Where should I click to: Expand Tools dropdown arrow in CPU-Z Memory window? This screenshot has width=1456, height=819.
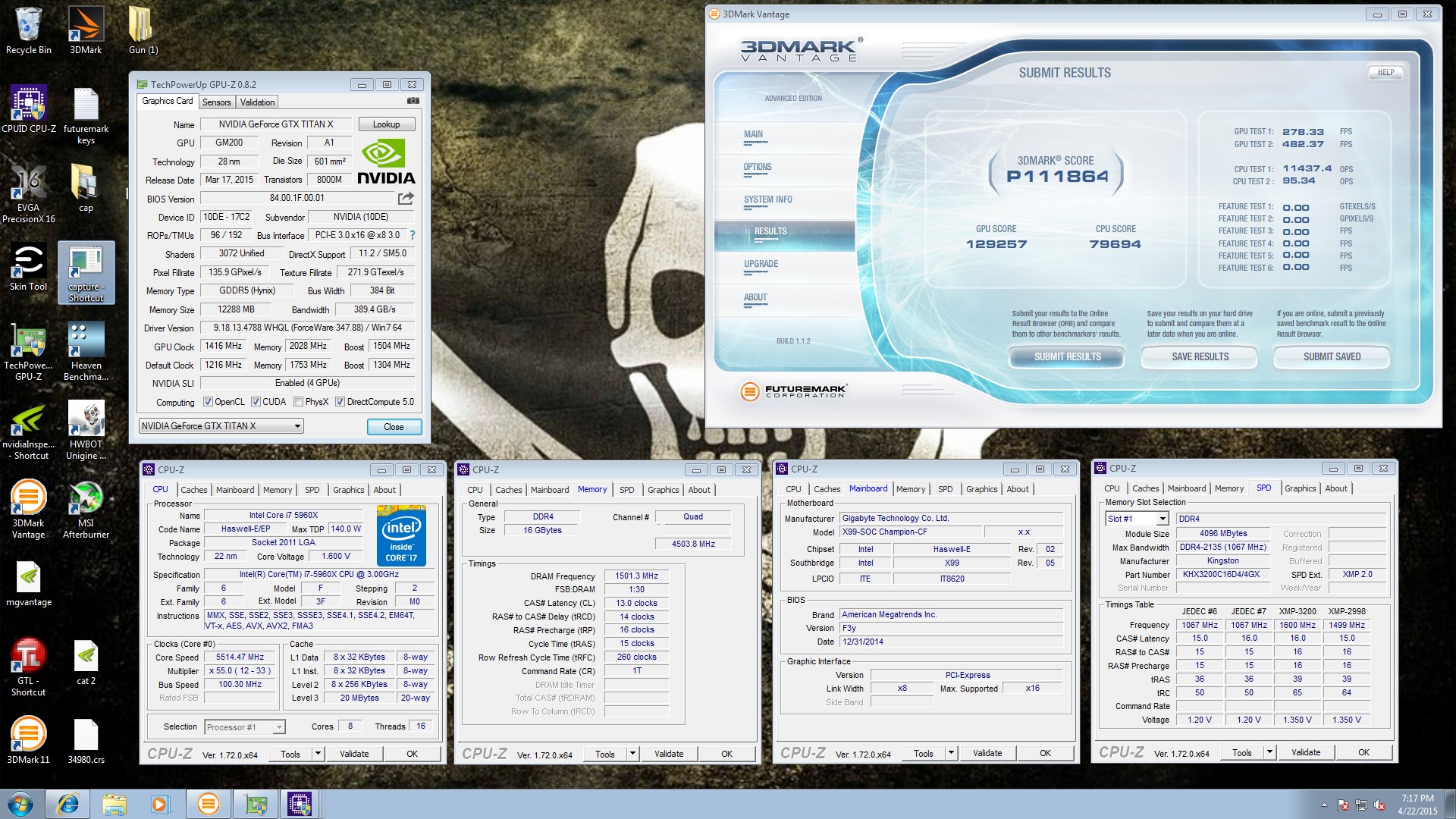tap(632, 754)
